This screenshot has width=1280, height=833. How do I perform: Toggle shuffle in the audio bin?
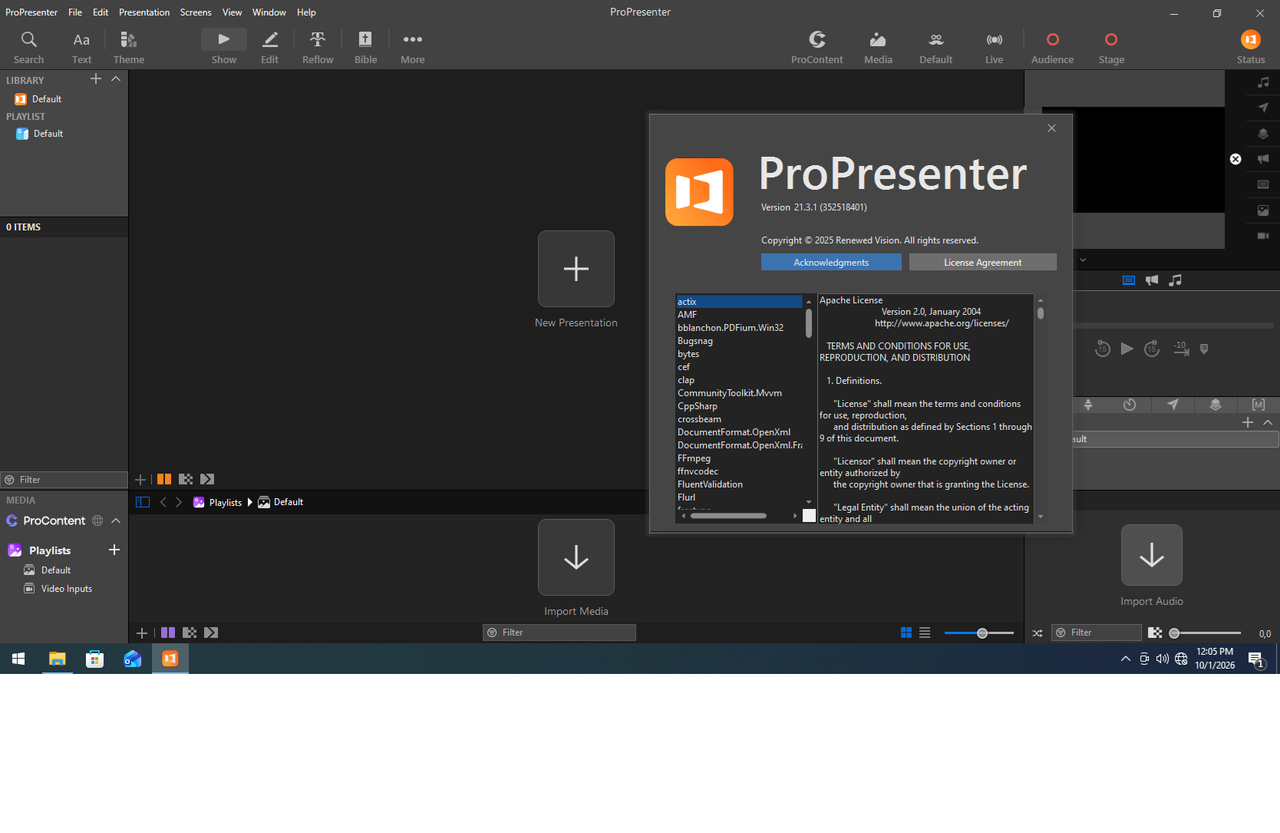pos(1037,633)
